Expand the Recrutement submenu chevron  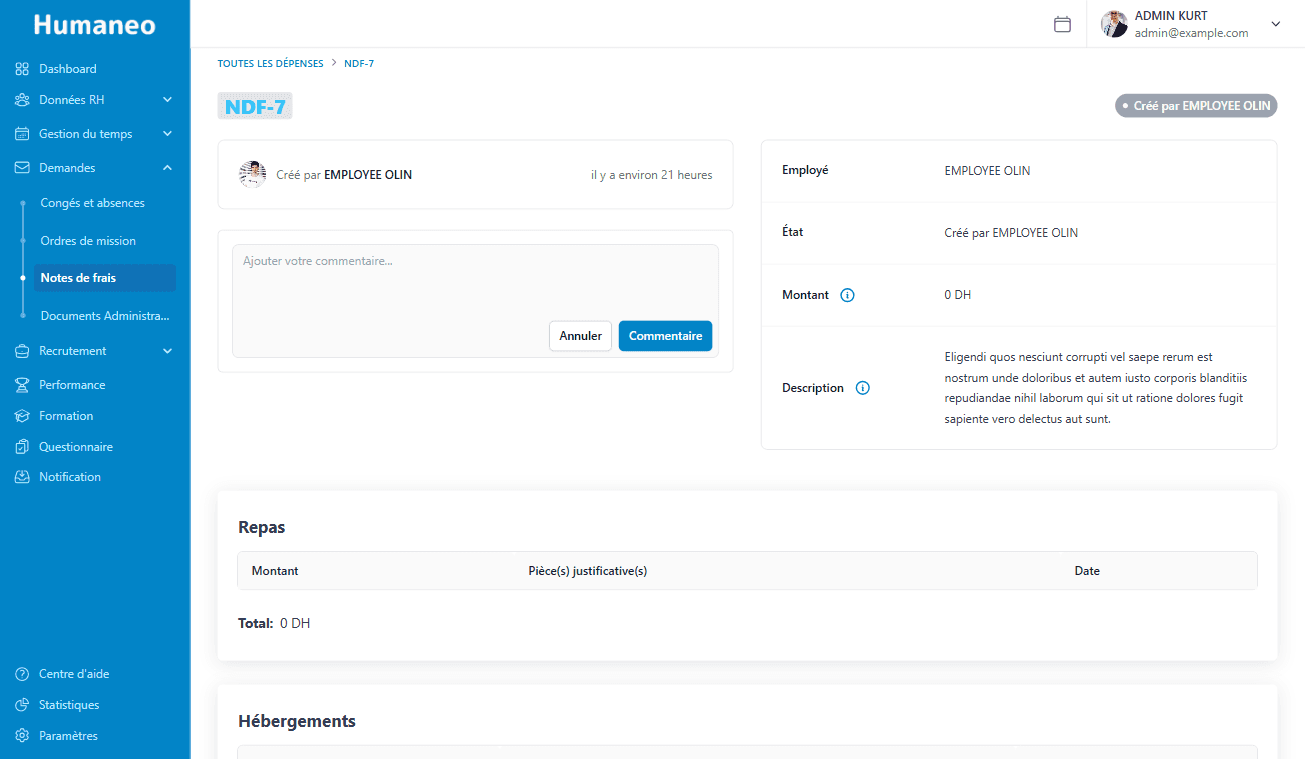[x=167, y=351]
